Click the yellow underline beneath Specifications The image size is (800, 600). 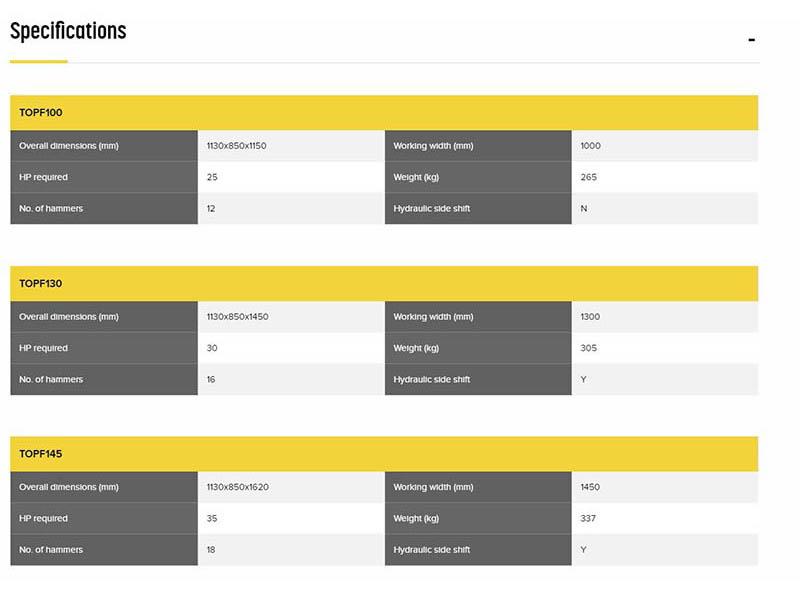point(39,62)
